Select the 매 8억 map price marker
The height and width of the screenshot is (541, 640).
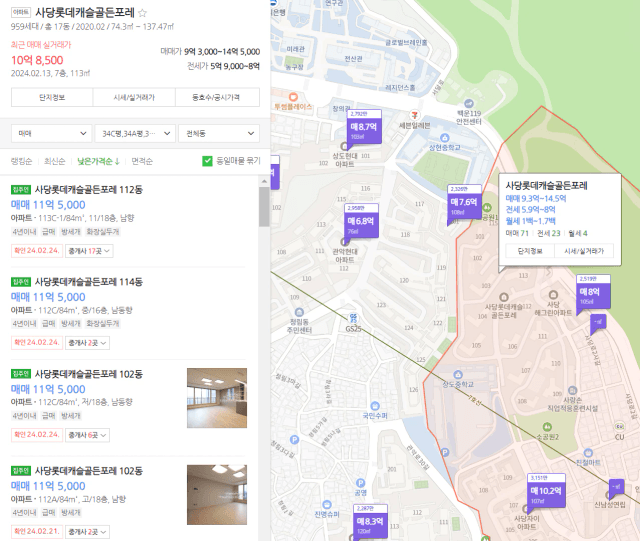point(593,292)
